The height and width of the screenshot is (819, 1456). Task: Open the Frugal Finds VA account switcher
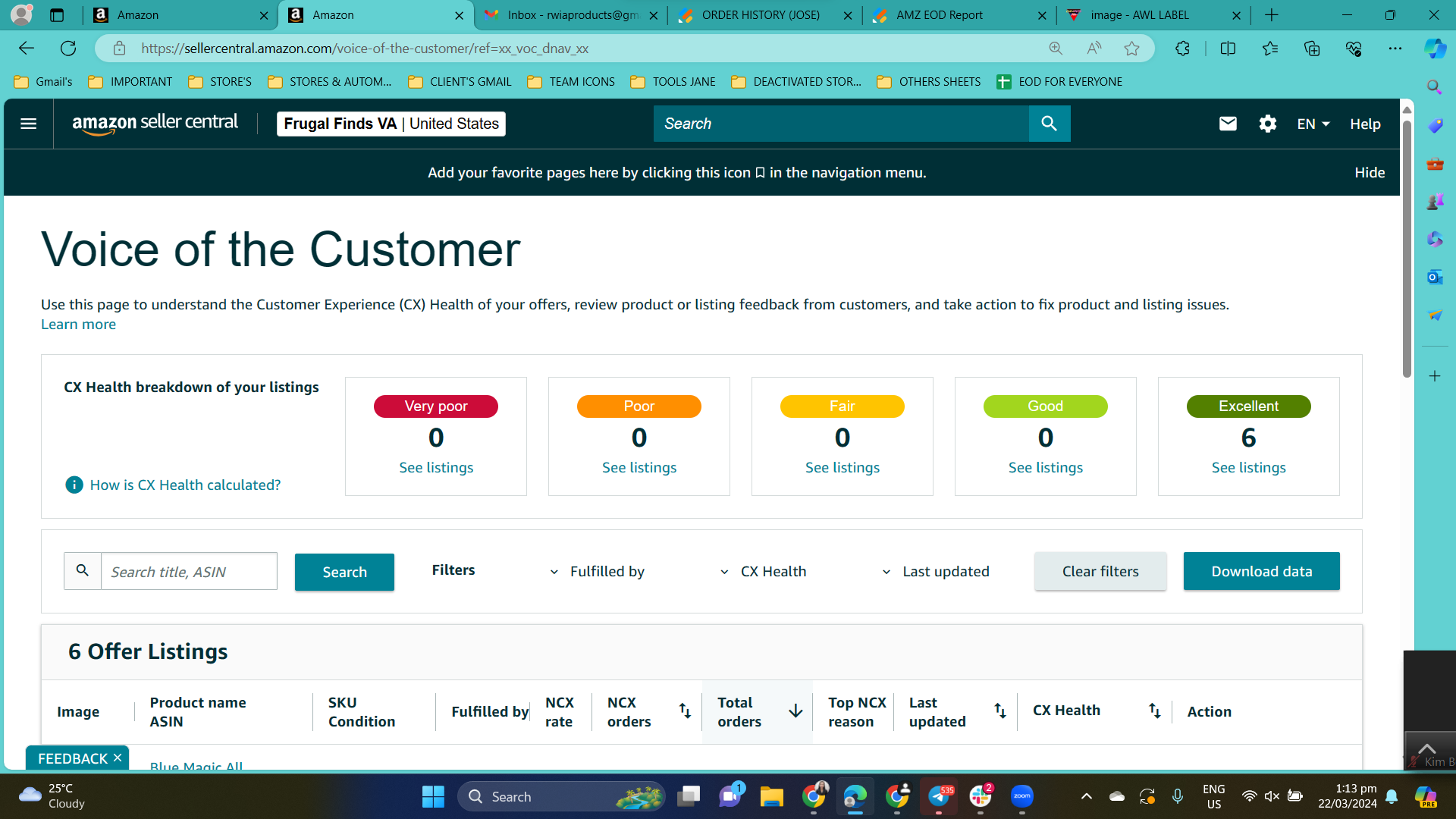[x=391, y=124]
